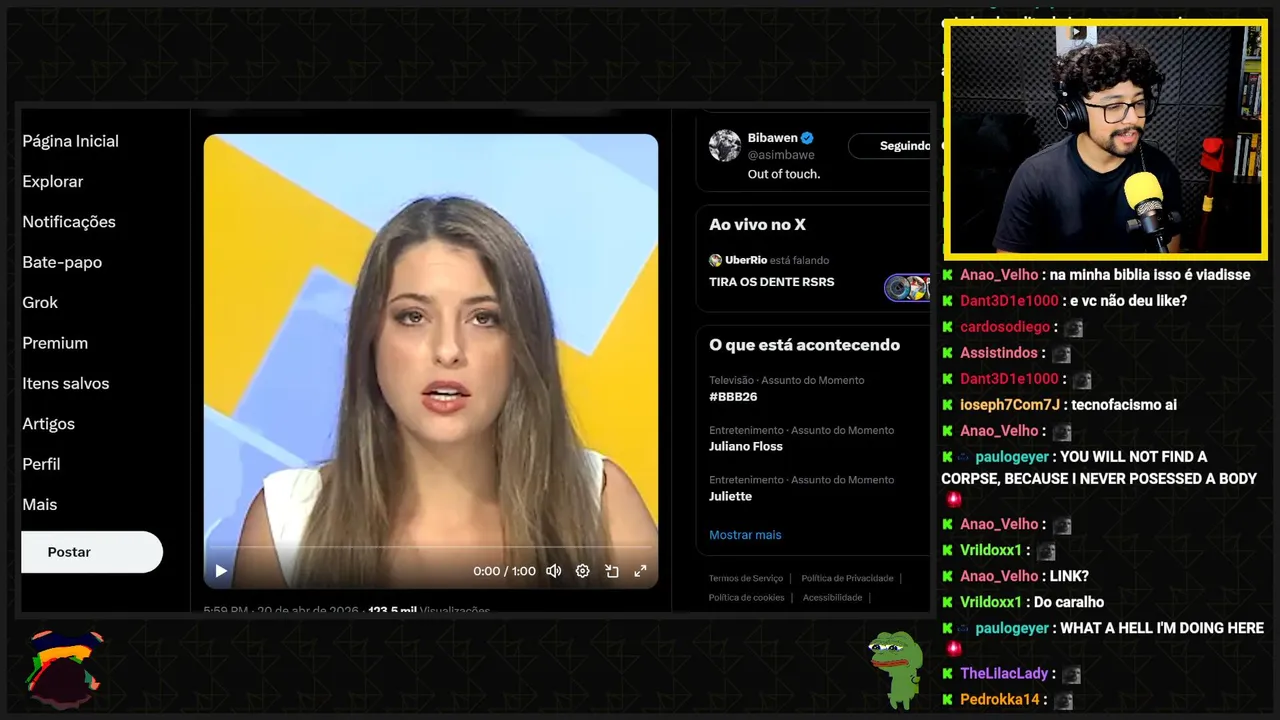Click the "Ao vivo no X" heading
1280x720 pixels.
pos(757,225)
